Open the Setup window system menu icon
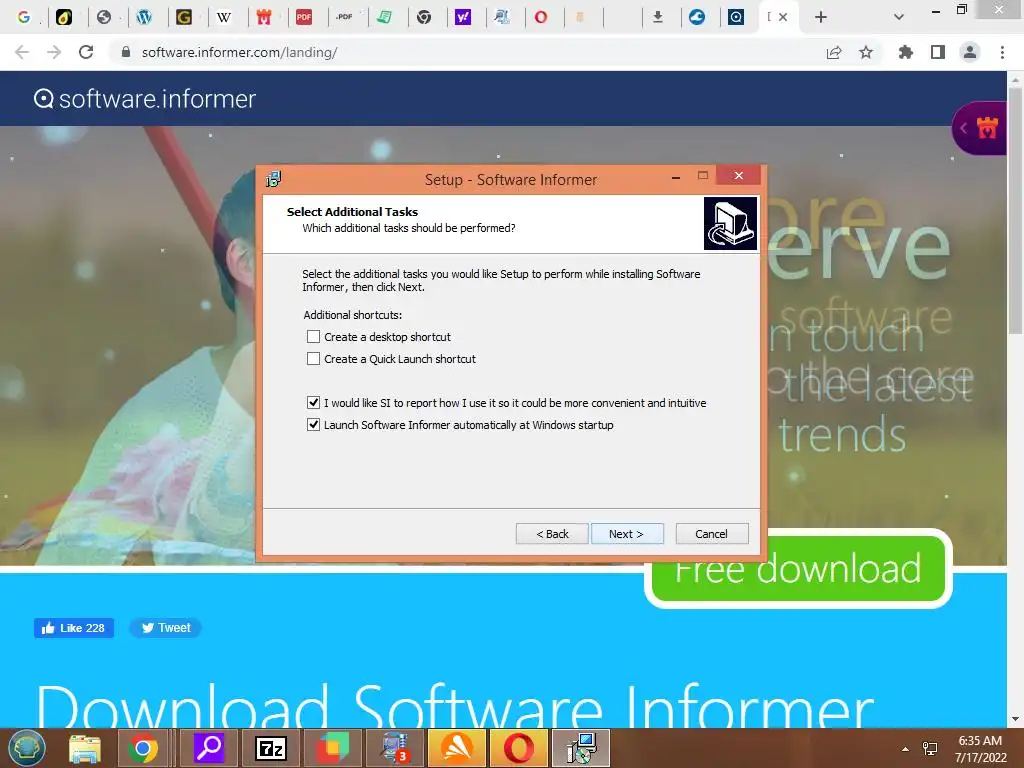This screenshot has height=768, width=1024. tap(274, 179)
